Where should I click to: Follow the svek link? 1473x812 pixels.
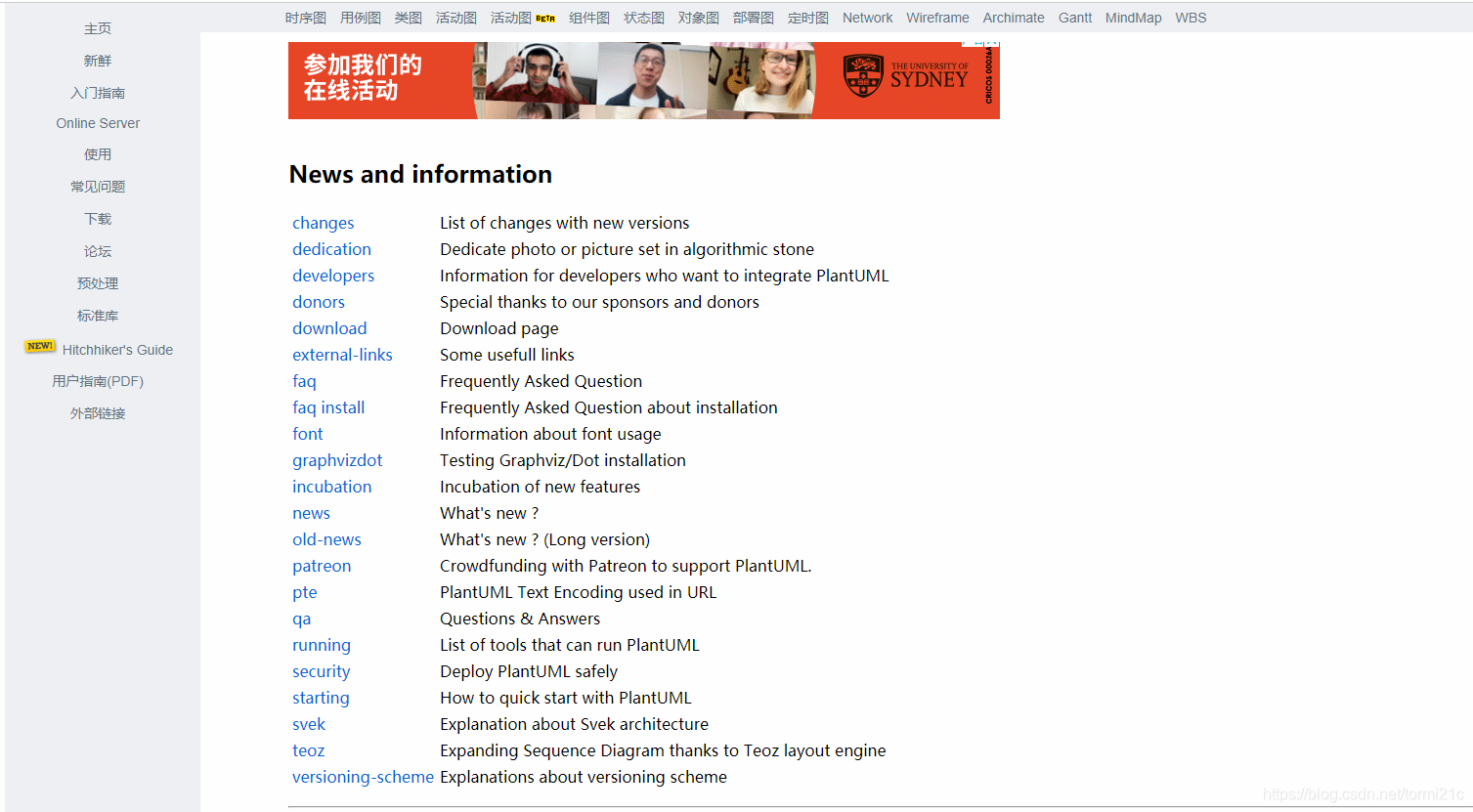pyautogui.click(x=309, y=724)
